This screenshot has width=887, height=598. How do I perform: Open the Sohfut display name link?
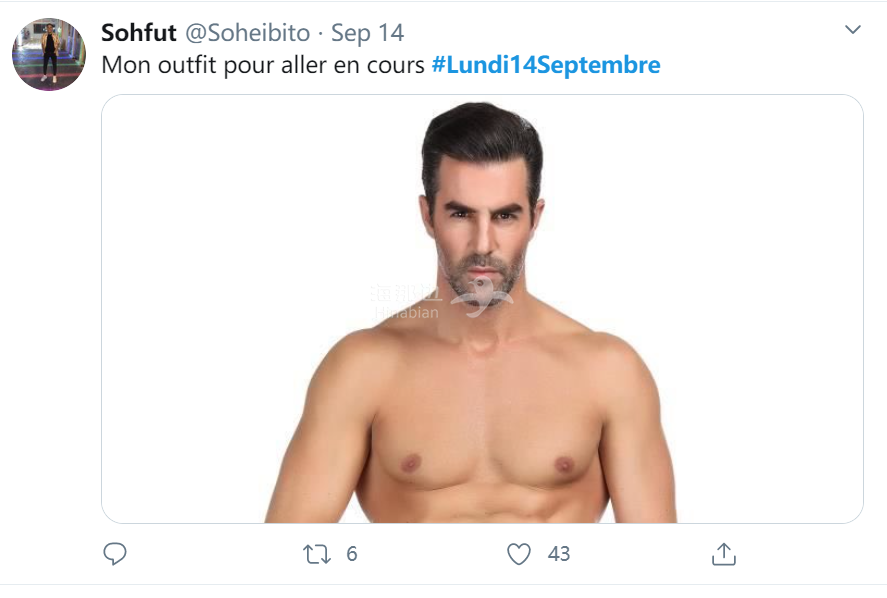139,33
